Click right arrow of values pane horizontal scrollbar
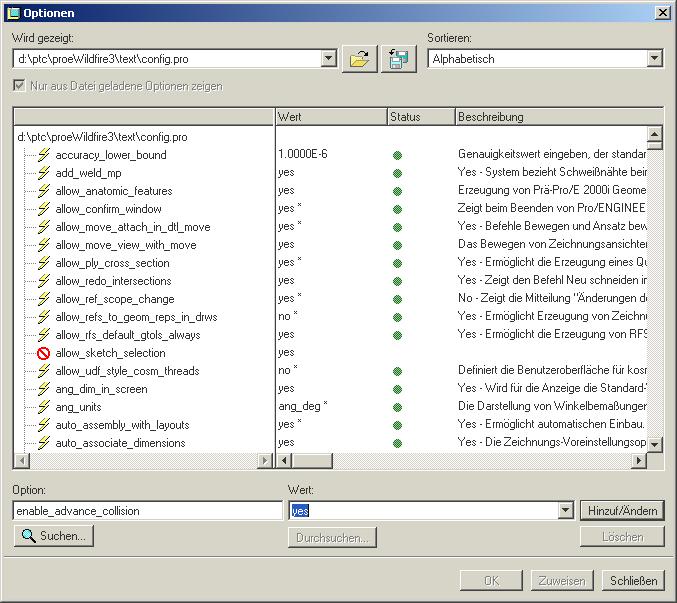Image resolution: width=677 pixels, height=603 pixels. pos(639,461)
